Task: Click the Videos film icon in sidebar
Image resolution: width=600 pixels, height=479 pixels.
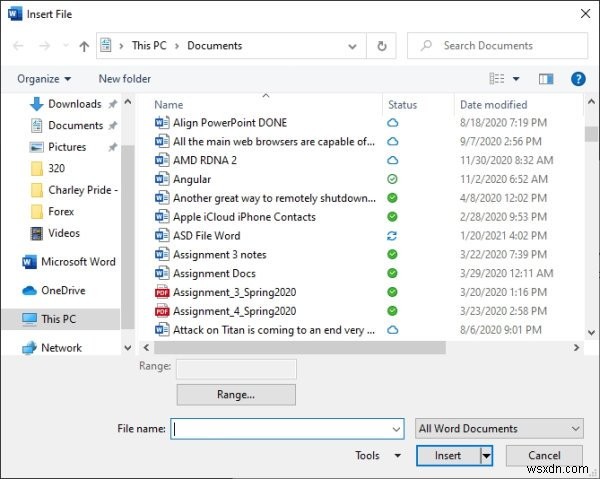Action: 36,233
